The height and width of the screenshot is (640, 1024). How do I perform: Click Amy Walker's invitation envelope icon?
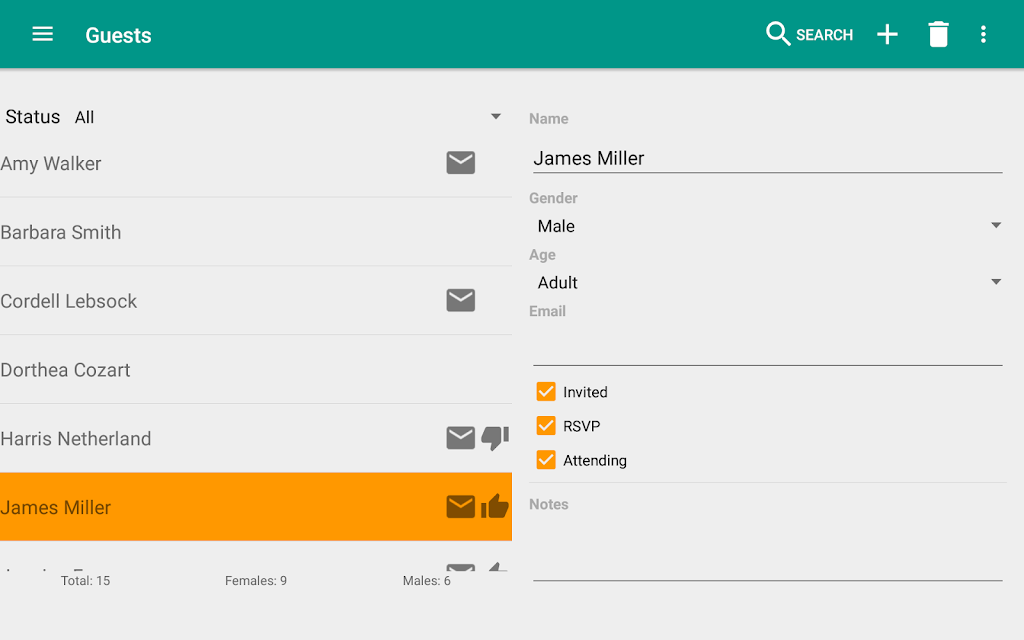[x=460, y=163]
